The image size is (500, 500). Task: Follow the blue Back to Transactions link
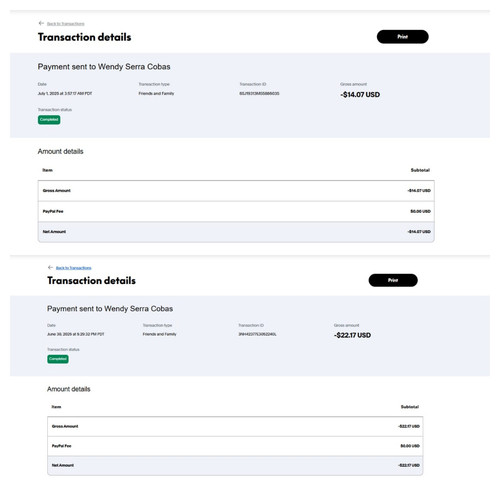coord(74,268)
